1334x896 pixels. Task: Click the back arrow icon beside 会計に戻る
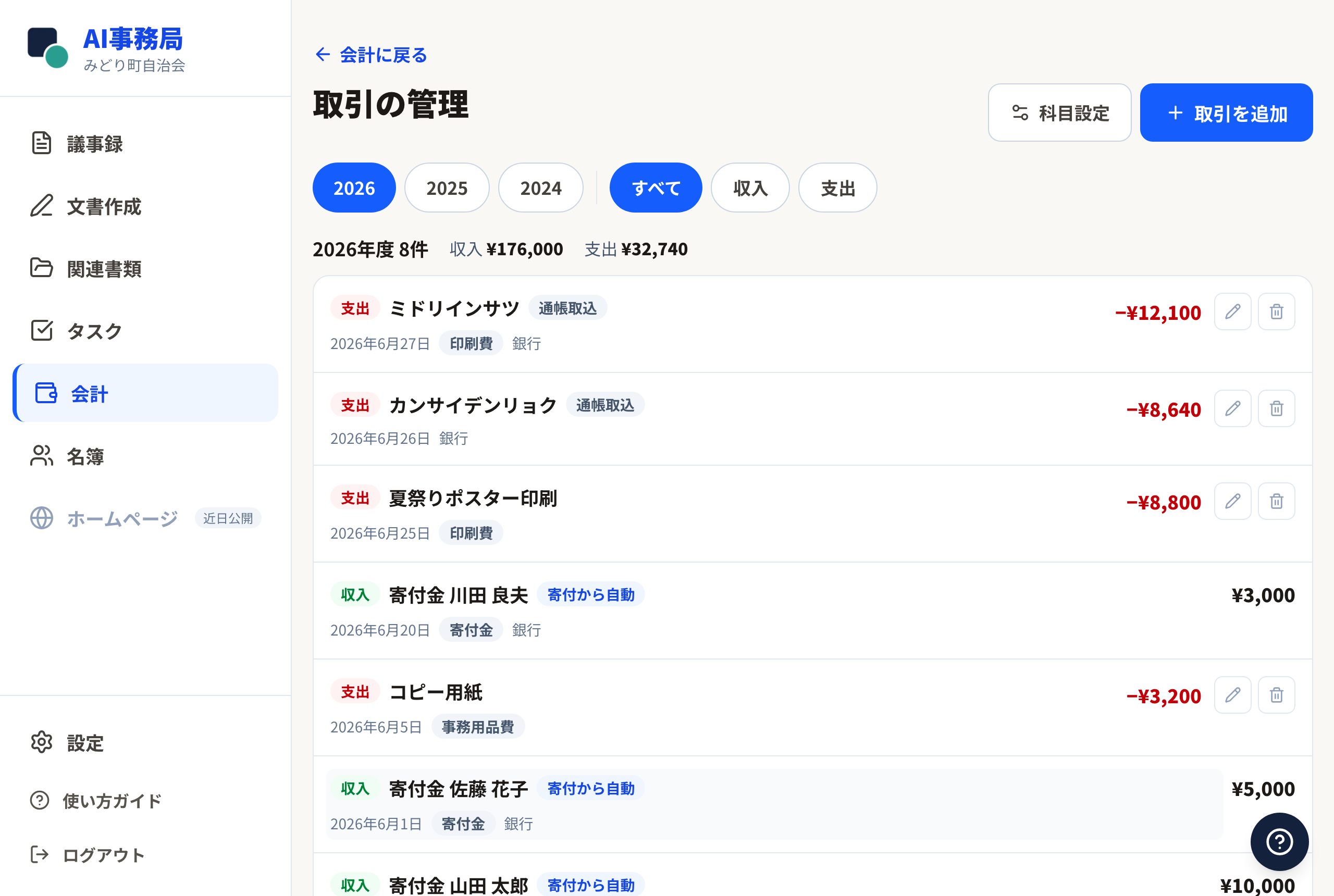point(323,54)
